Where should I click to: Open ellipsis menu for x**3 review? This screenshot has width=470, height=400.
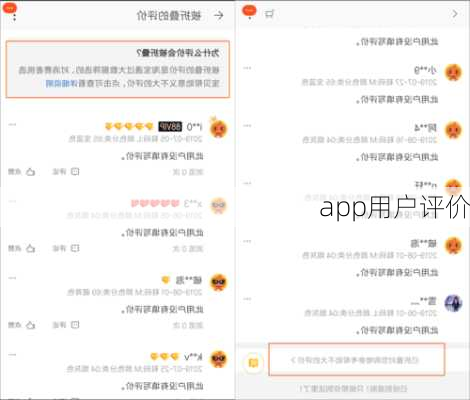pos(12,201)
